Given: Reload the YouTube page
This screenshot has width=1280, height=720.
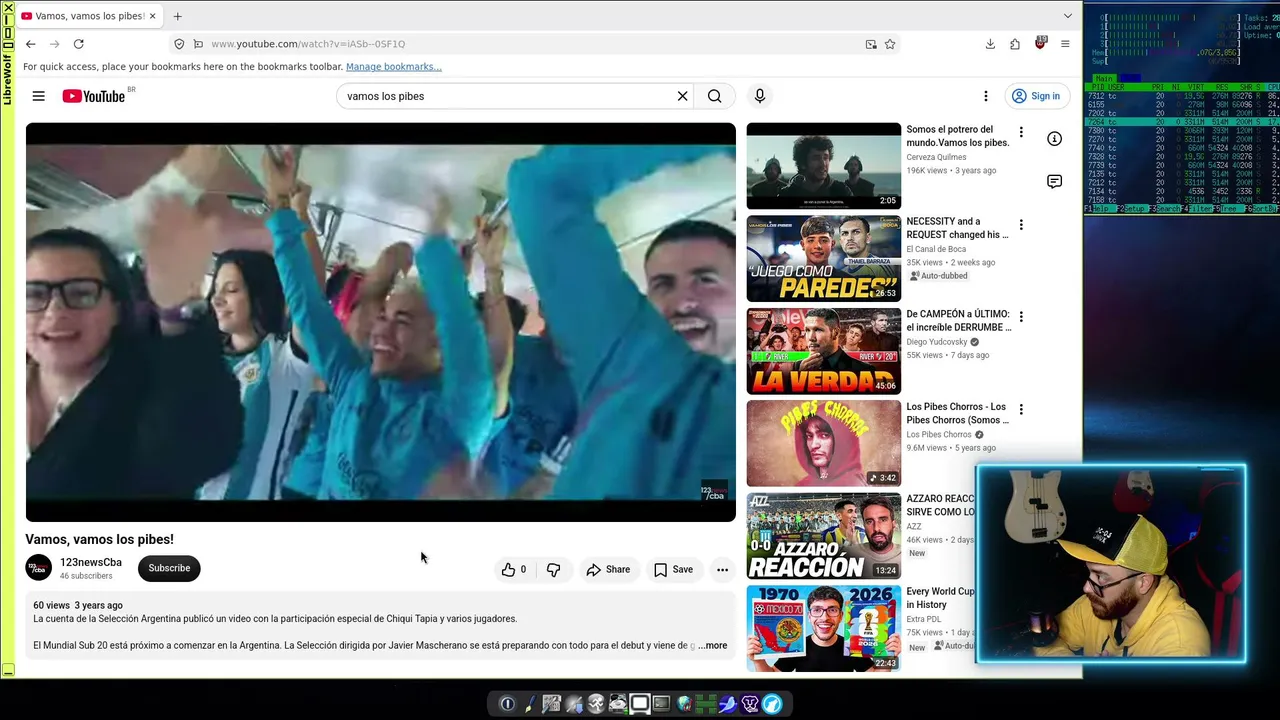Looking at the screenshot, I should pos(79,44).
